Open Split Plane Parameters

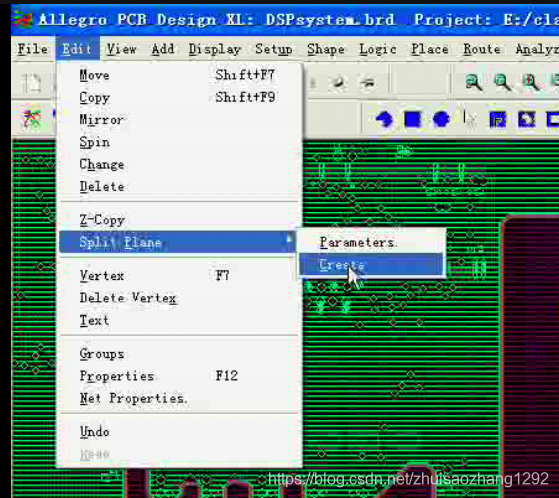(371, 242)
